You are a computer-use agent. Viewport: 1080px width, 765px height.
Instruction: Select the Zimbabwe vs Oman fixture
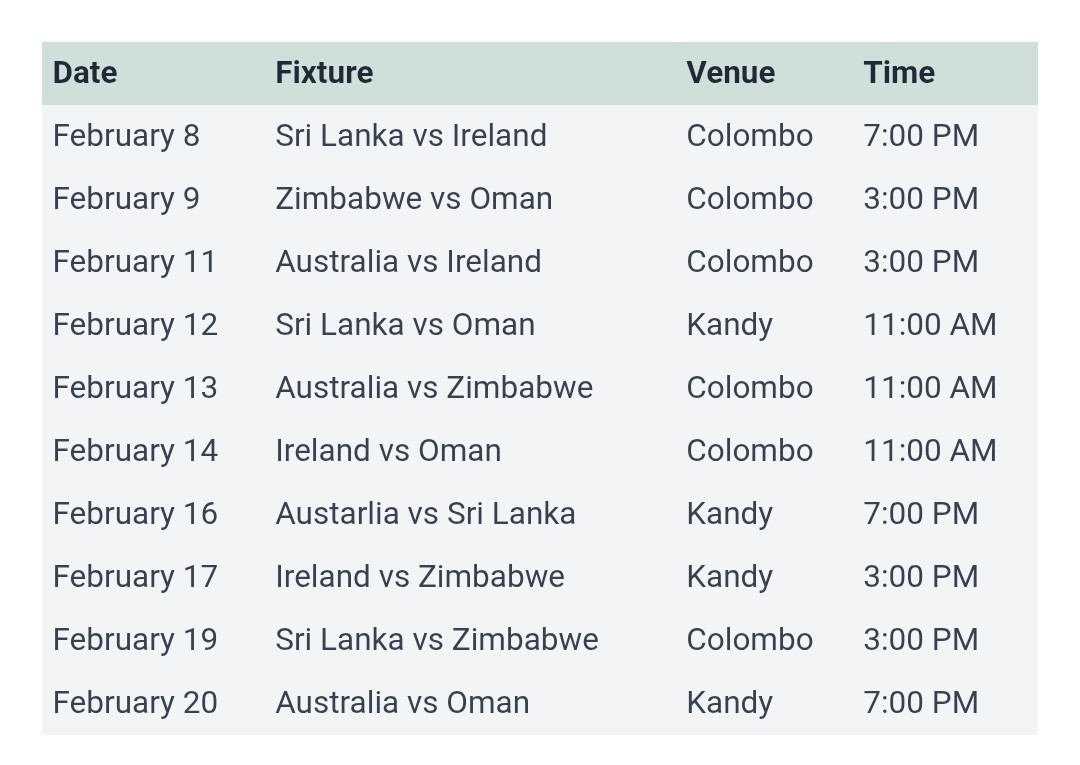coord(414,199)
